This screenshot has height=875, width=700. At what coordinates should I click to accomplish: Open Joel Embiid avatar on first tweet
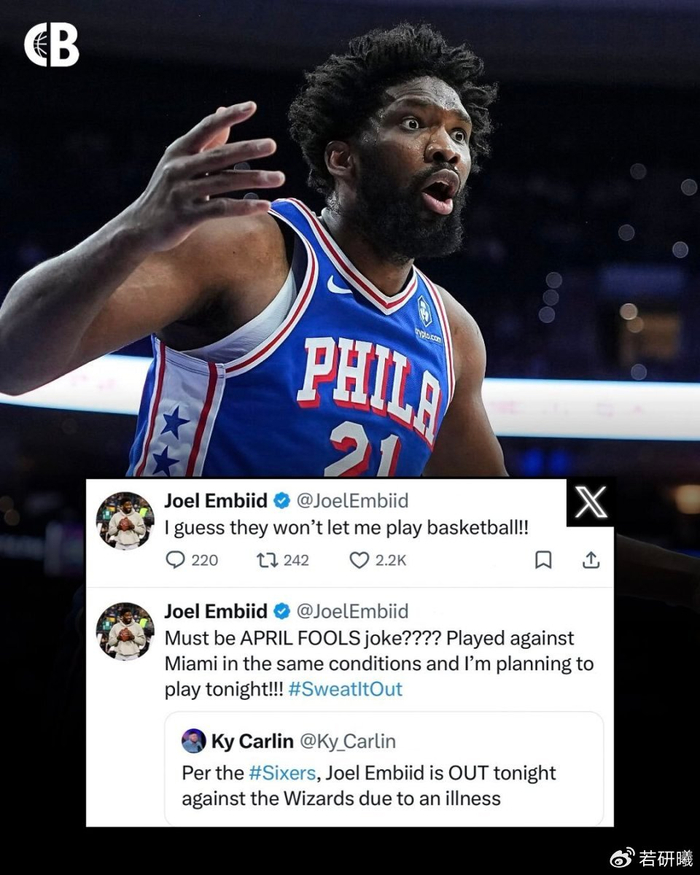[125, 521]
